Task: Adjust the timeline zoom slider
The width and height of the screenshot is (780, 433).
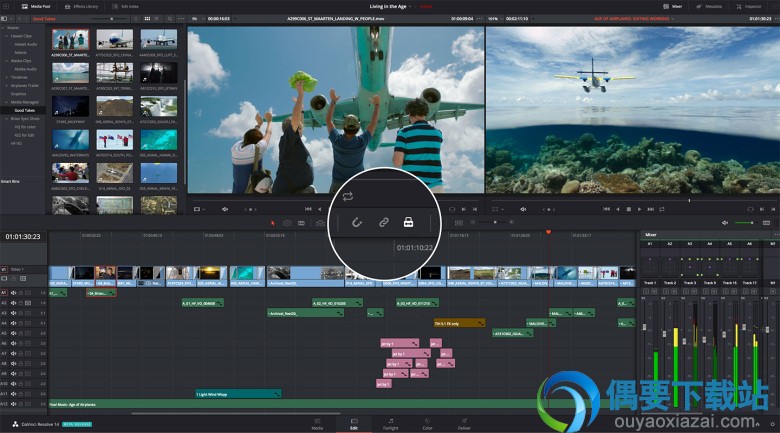Action: coord(494,222)
